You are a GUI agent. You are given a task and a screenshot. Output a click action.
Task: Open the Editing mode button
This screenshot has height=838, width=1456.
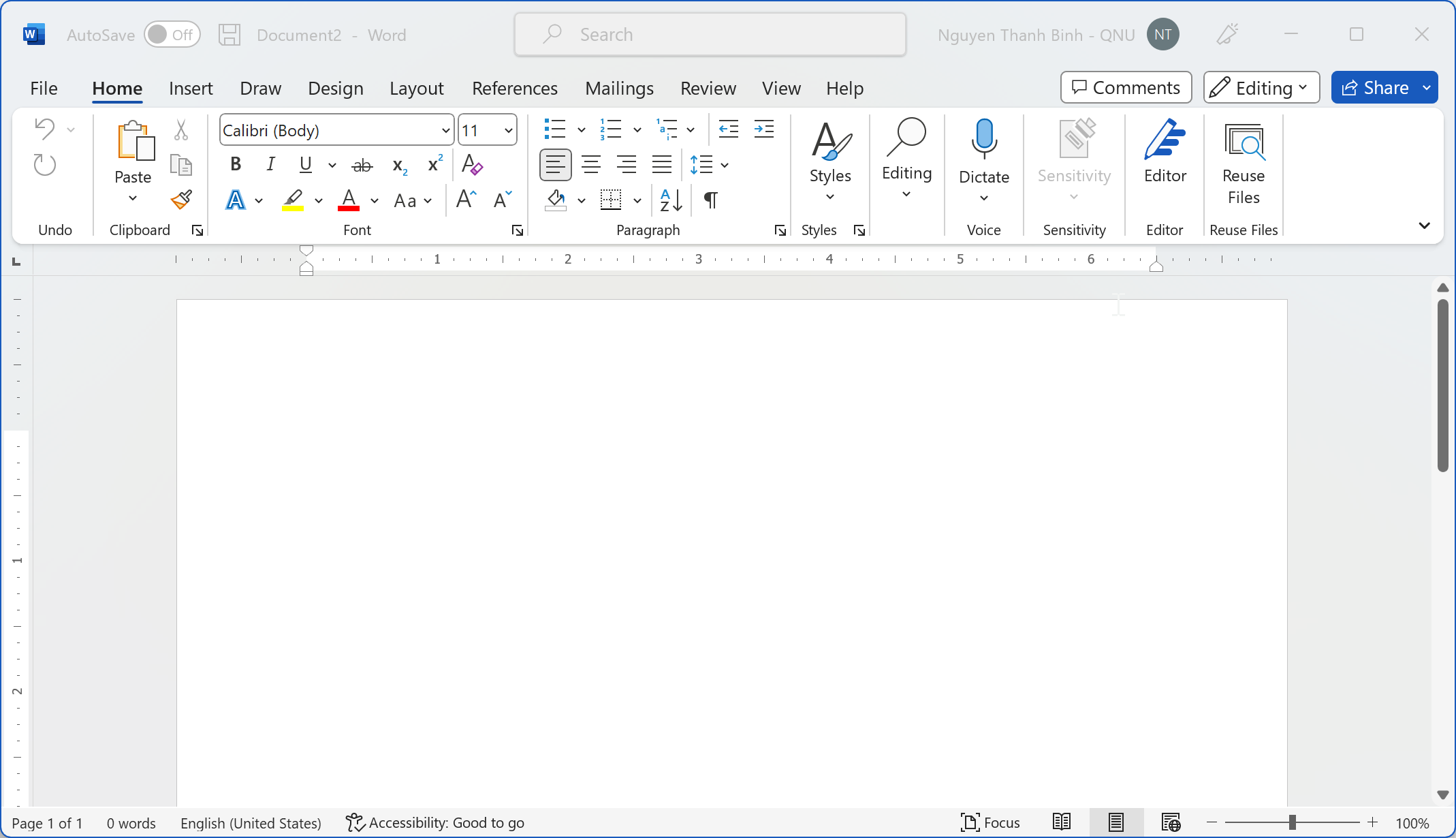click(1261, 87)
